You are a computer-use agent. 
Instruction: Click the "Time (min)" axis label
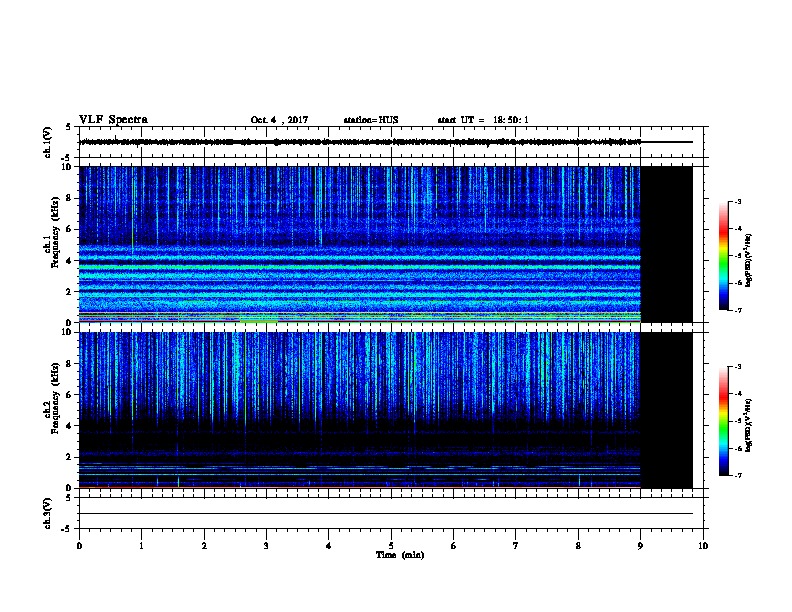400,555
